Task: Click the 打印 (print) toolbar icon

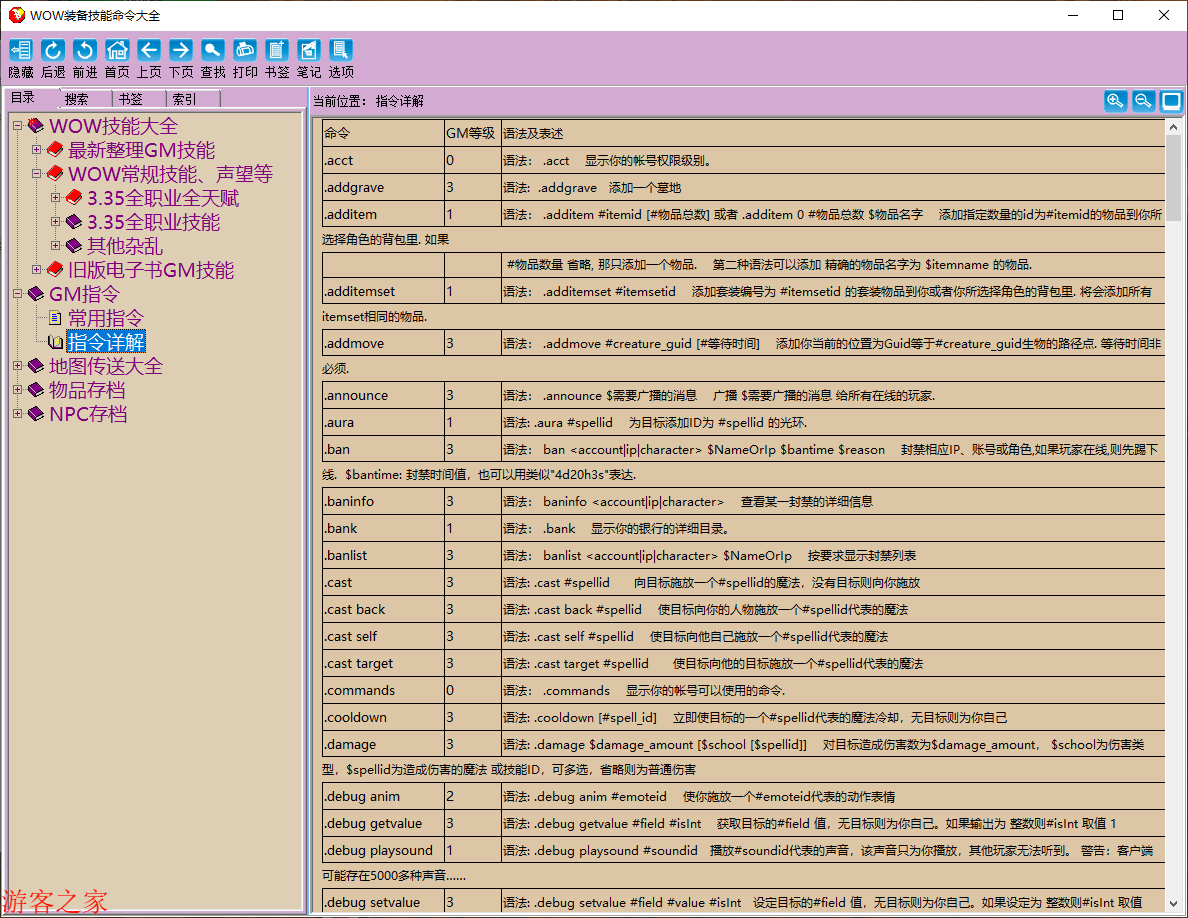Action: 245,50
